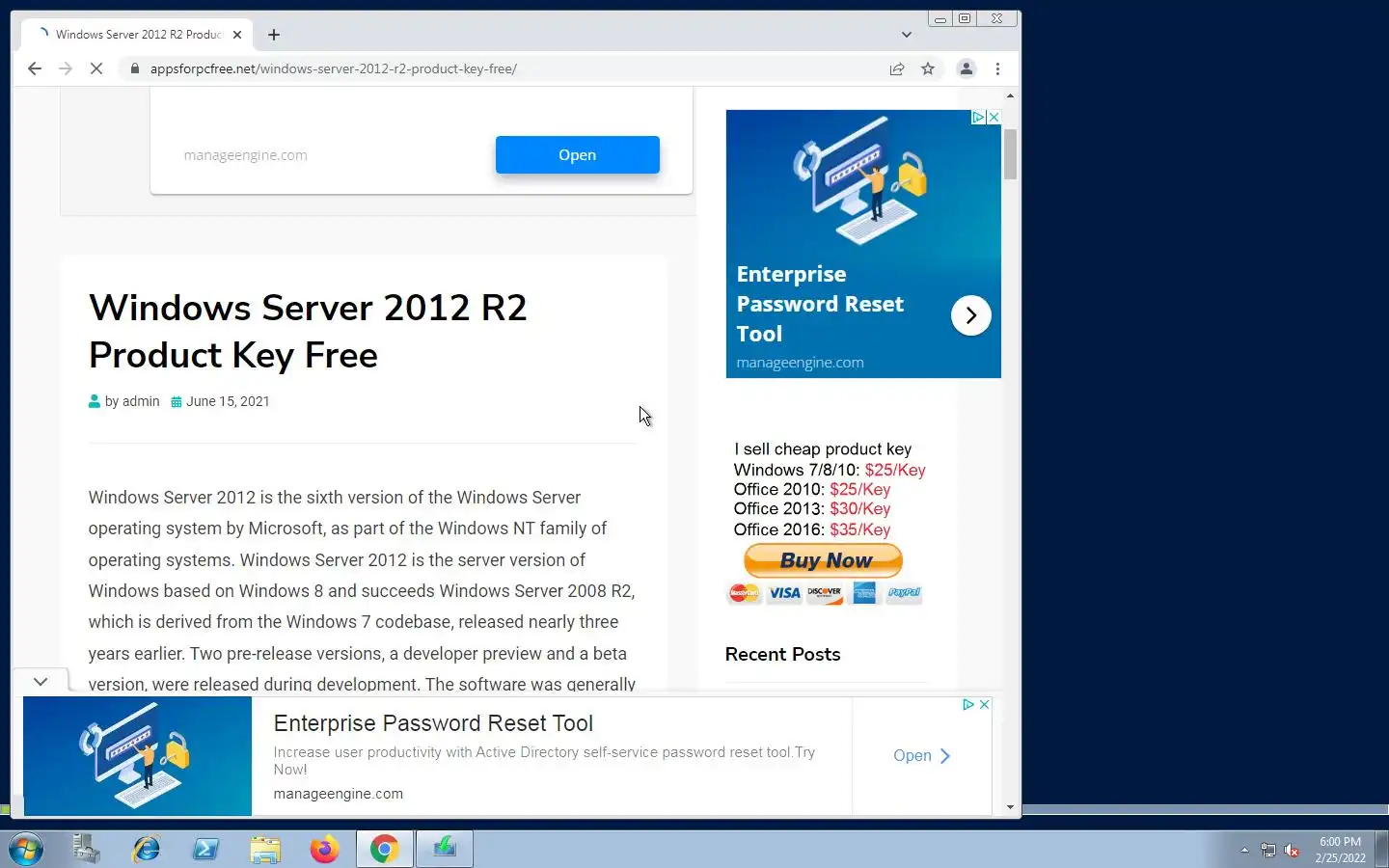Click the address bar URL
Screen dimensions: 1389x868
pos(334,68)
